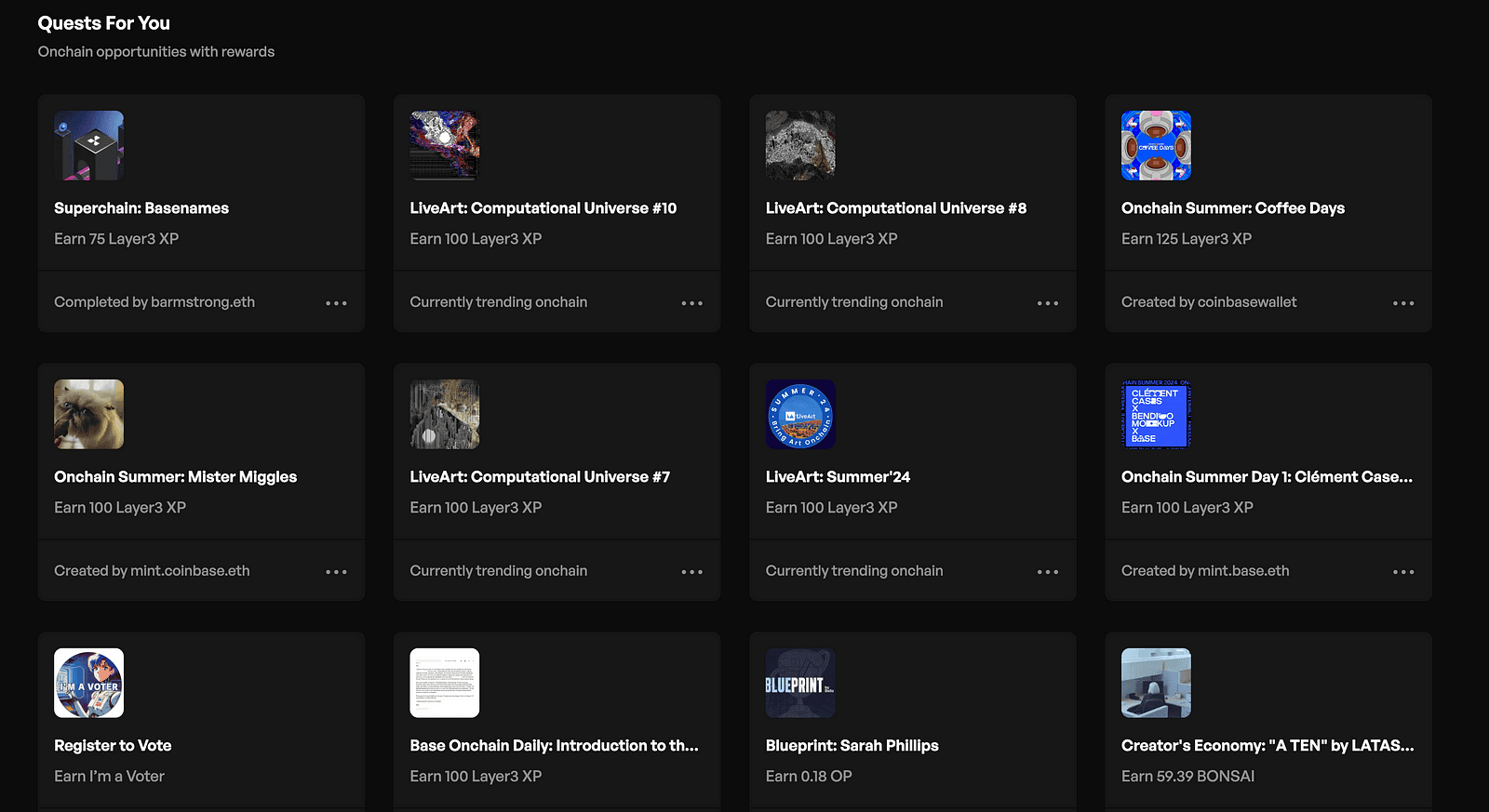Open more options on Computational Universe #7 card
Image resolution: width=1489 pixels, height=812 pixels.
click(691, 572)
